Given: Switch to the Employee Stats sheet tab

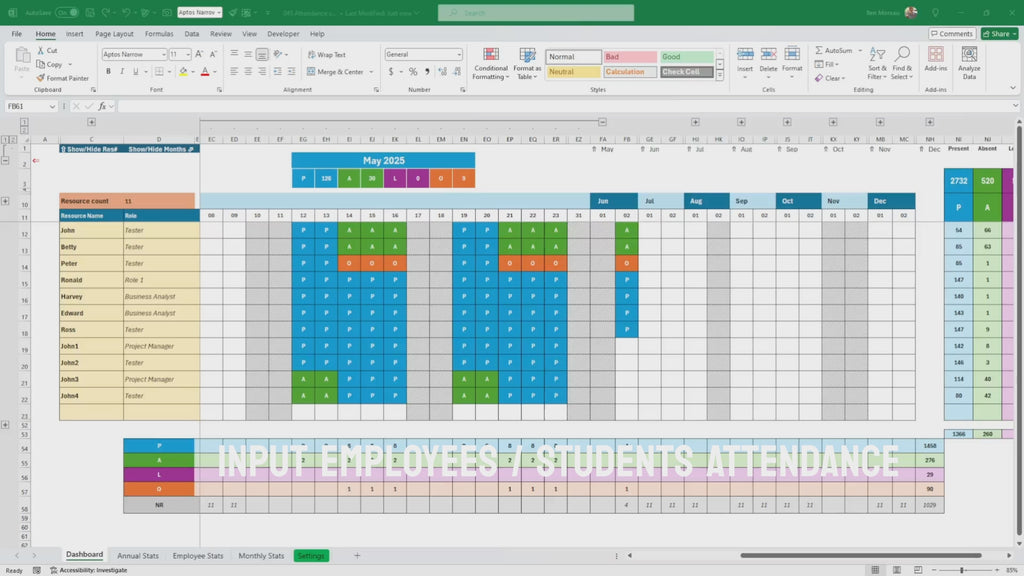Looking at the screenshot, I should tap(197, 555).
